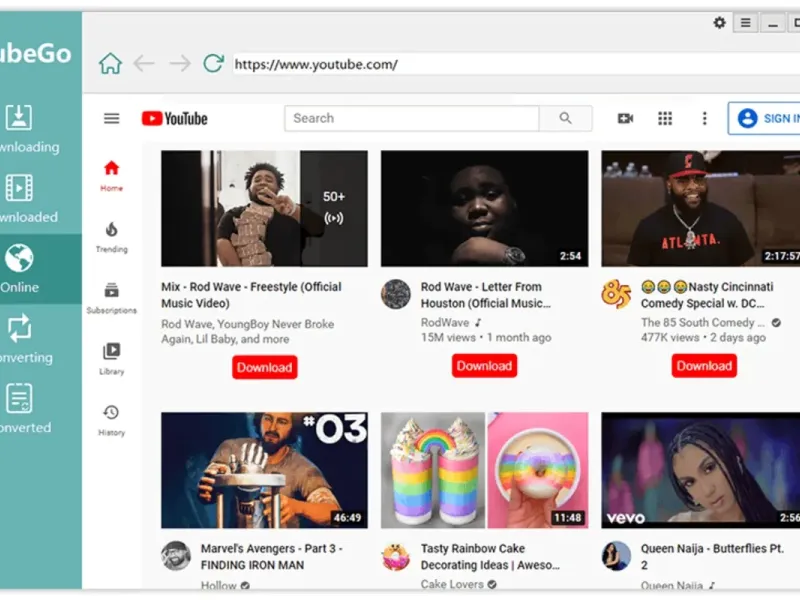Image resolution: width=800 pixels, height=600 pixels.
Task: Toggle the YouTube guide hamburger menu
Action: [x=112, y=118]
